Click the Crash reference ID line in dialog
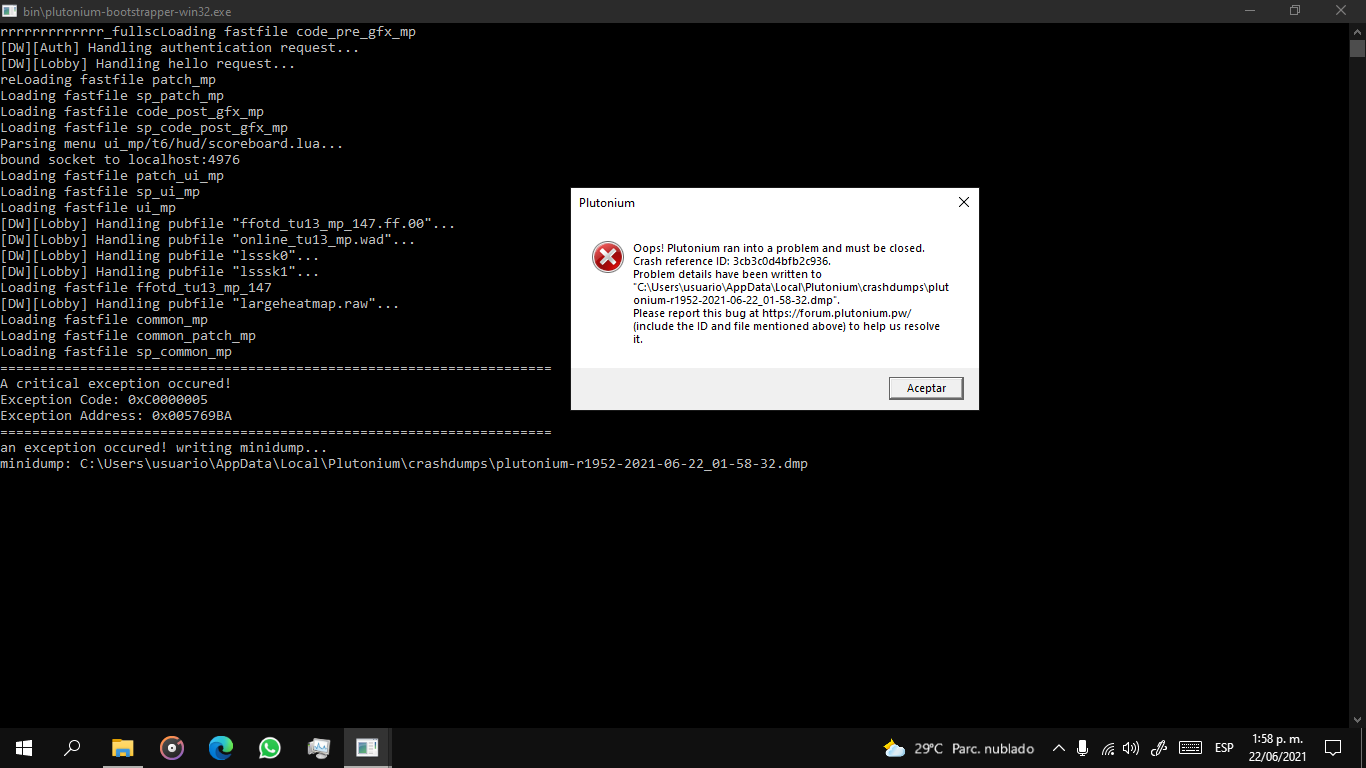The image size is (1366, 768). [732, 261]
